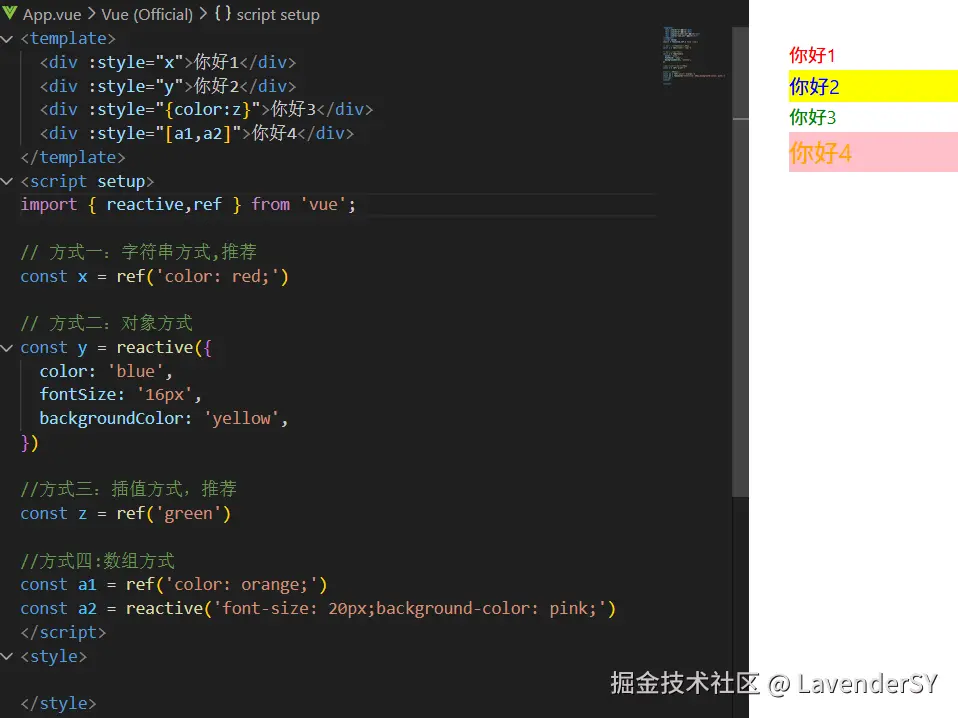
Task: Select App.vue in the breadcrumb path
Action: 52,14
